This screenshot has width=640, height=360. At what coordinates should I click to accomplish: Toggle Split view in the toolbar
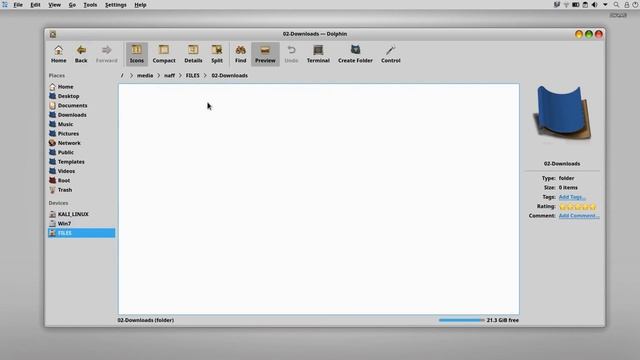pyautogui.click(x=217, y=54)
